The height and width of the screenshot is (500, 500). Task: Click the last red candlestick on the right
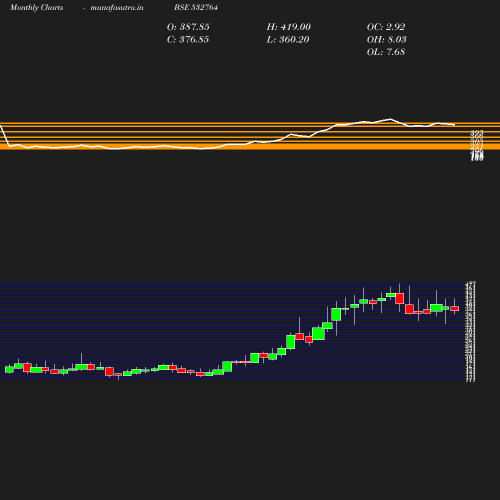point(455,309)
